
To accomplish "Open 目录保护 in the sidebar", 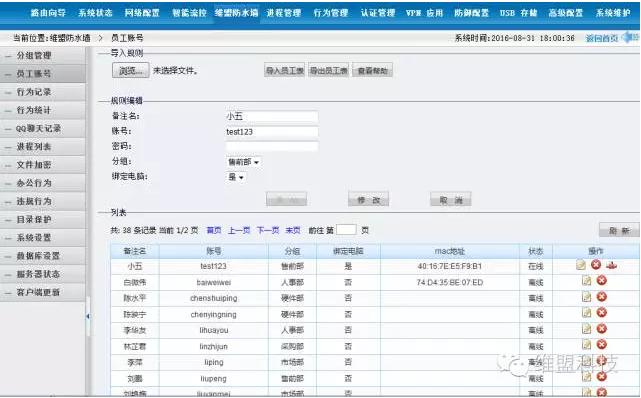I will click(x=43, y=219).
